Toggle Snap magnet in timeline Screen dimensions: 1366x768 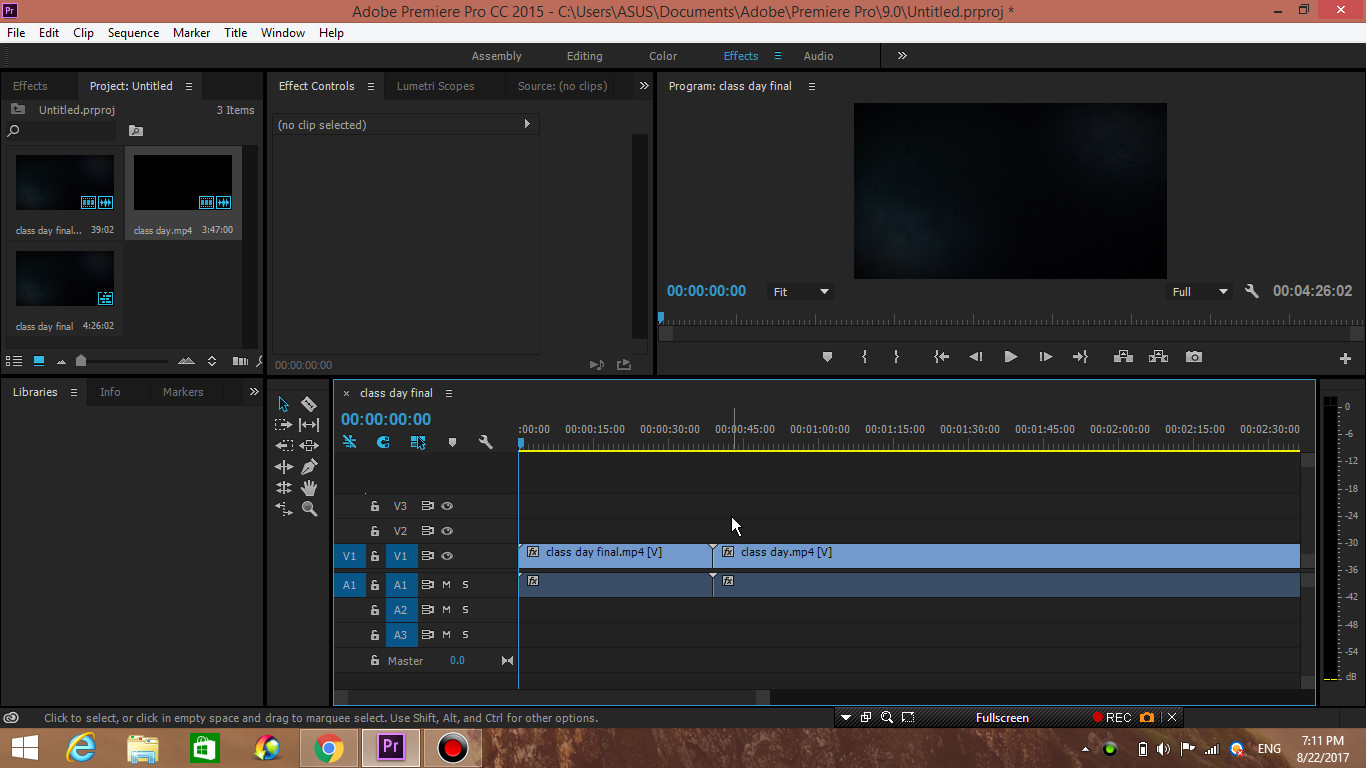coord(383,442)
